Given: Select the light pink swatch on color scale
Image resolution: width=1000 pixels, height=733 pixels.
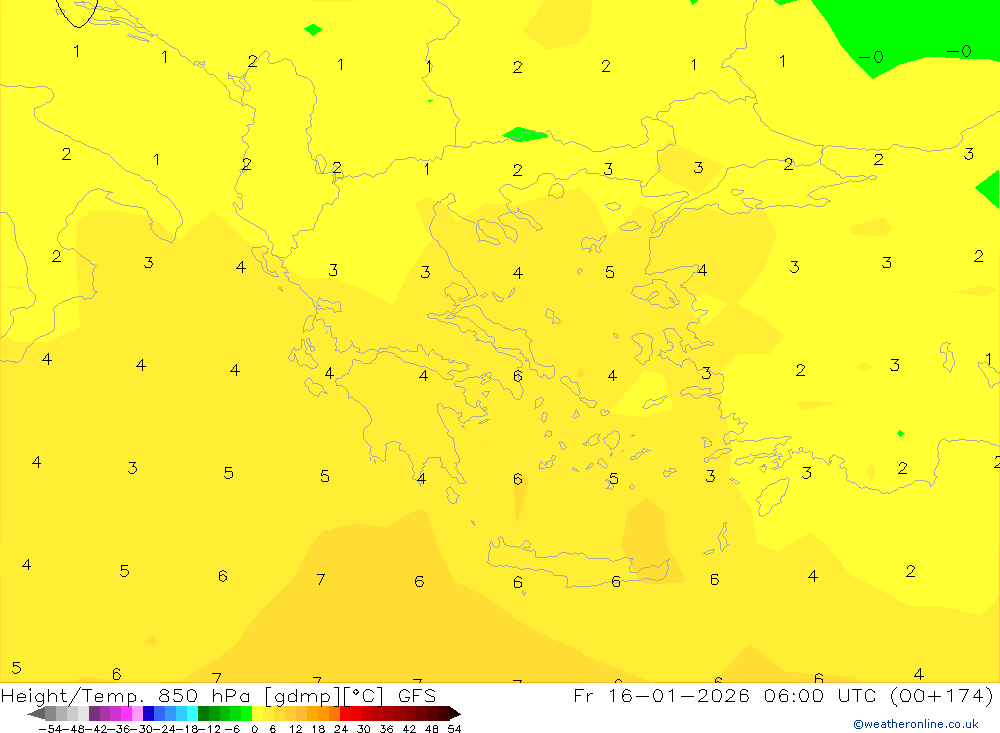Looking at the screenshot, I should [138, 713].
